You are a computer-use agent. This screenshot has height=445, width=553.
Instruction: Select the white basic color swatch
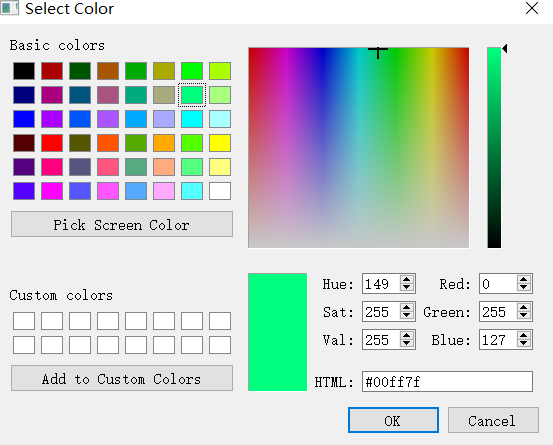(x=220, y=191)
